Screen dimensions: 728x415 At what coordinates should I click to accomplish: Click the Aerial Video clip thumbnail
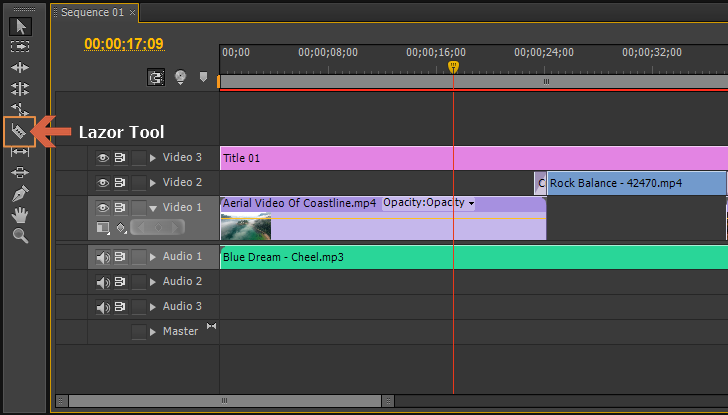246,226
